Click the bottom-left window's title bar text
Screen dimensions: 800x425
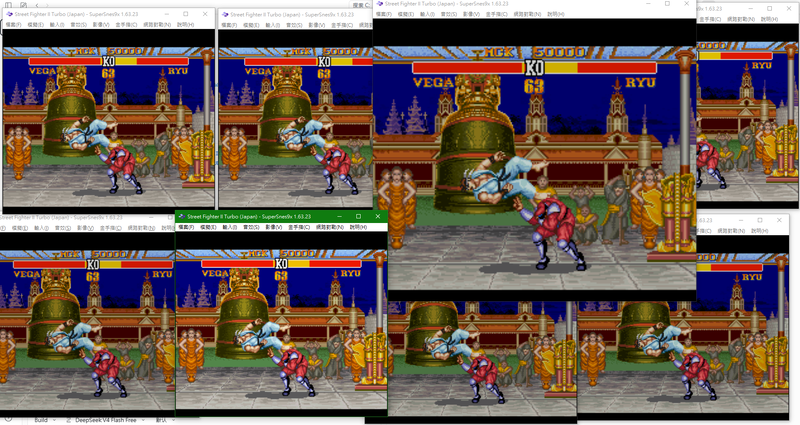(x=61, y=217)
